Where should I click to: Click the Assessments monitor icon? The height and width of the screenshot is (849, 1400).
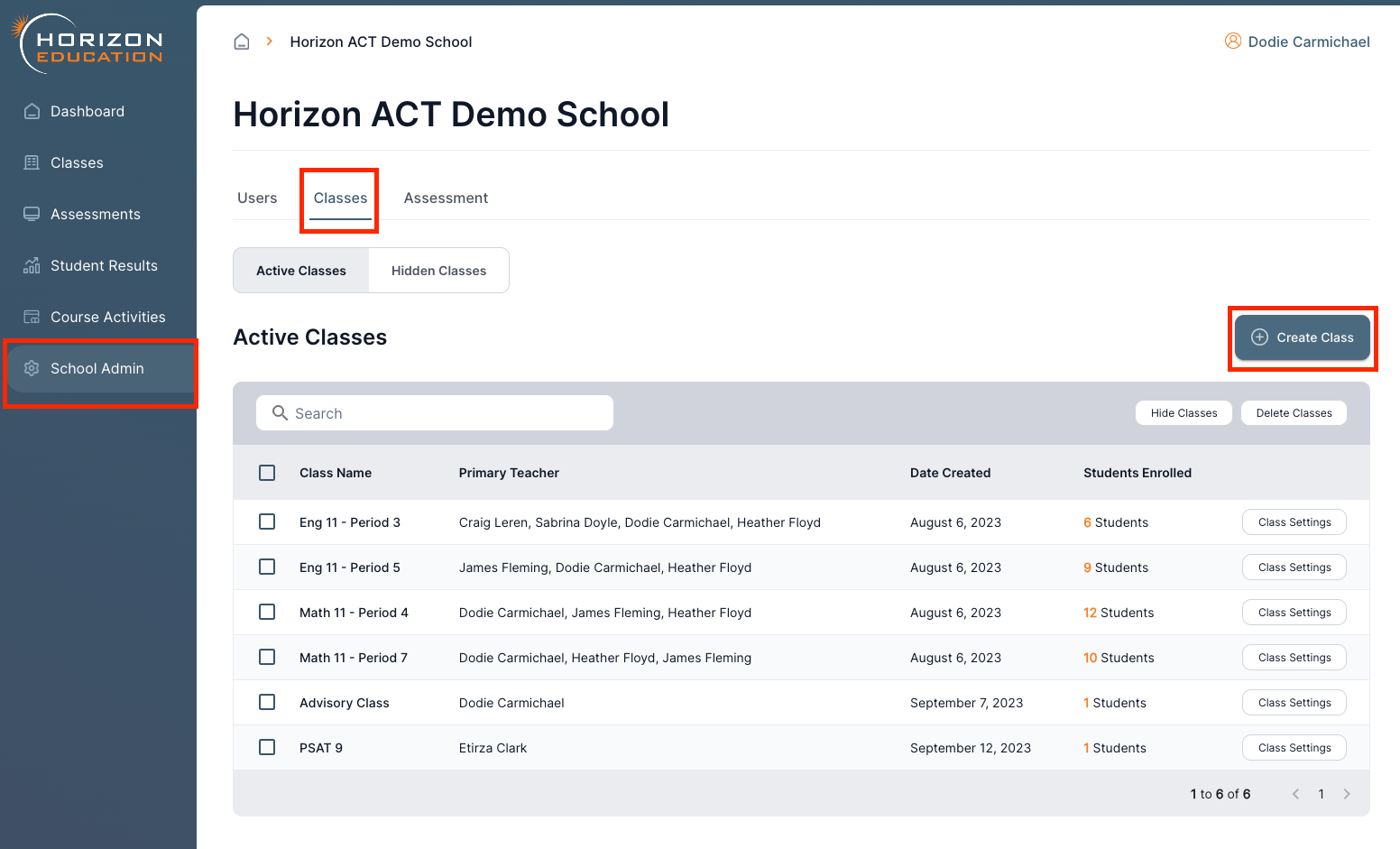(32, 214)
